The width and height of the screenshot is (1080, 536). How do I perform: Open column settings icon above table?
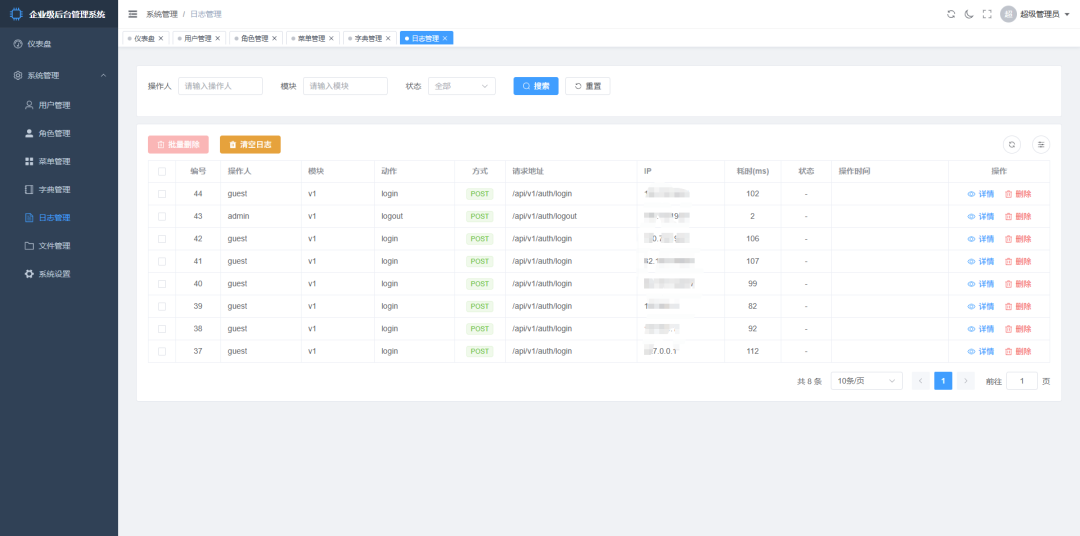tap(1041, 145)
